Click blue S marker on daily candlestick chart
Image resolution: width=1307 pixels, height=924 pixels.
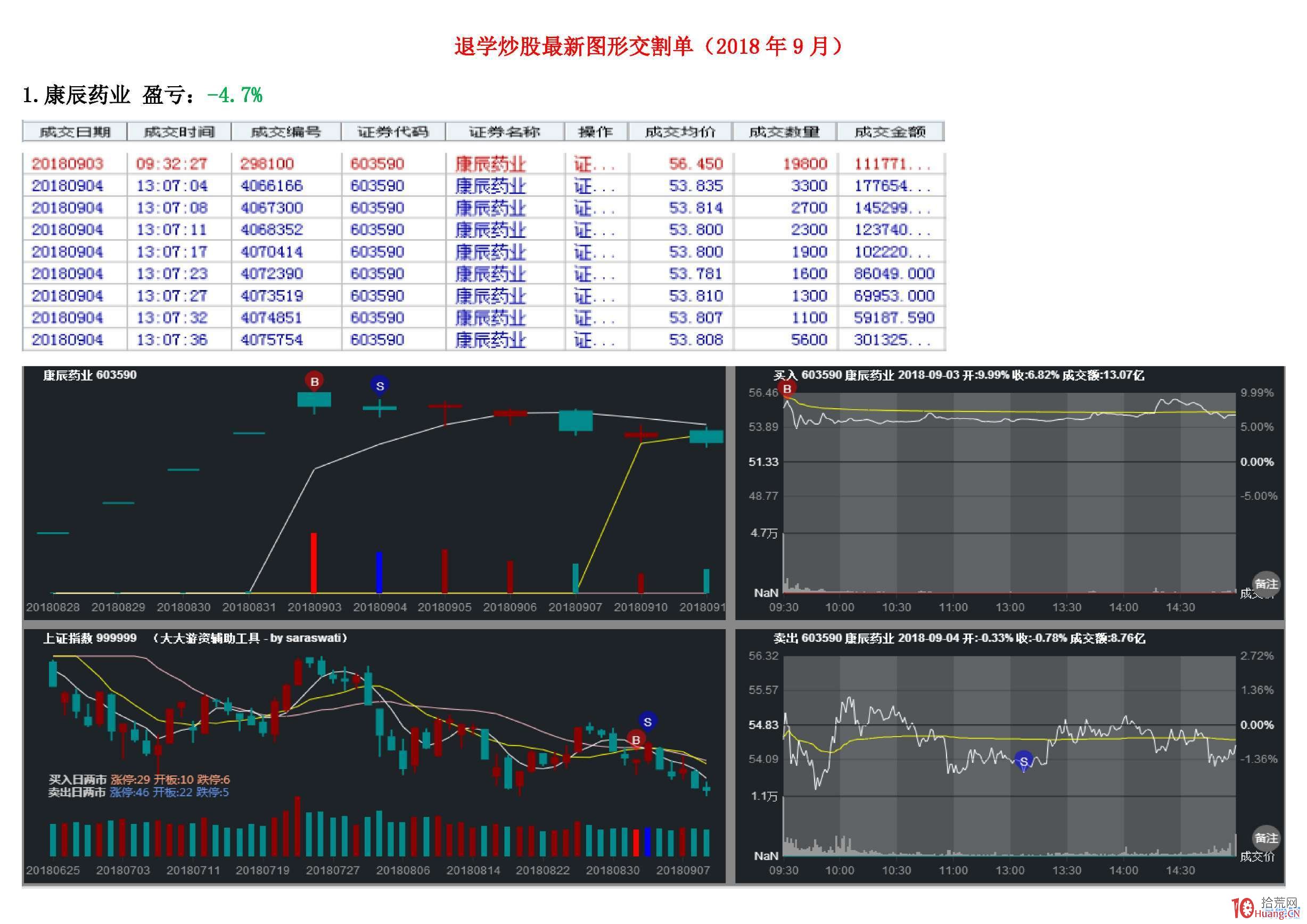[380, 386]
